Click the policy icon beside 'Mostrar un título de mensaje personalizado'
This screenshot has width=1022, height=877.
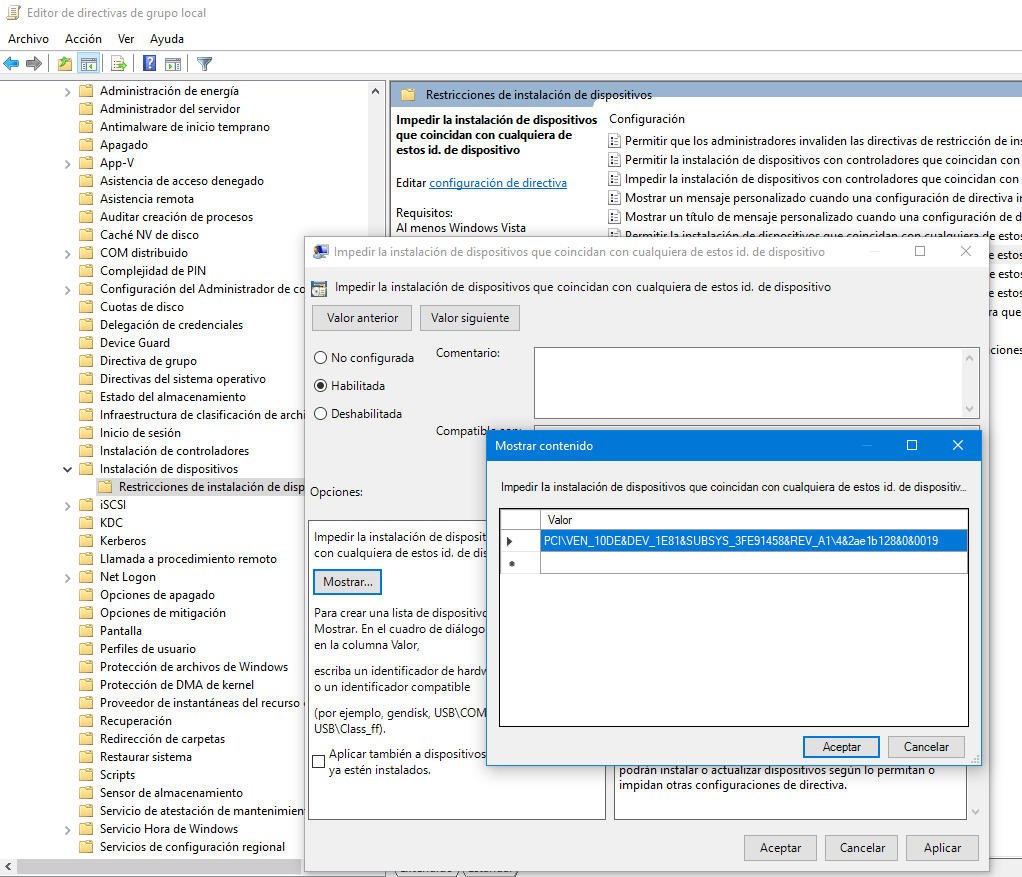coord(614,216)
